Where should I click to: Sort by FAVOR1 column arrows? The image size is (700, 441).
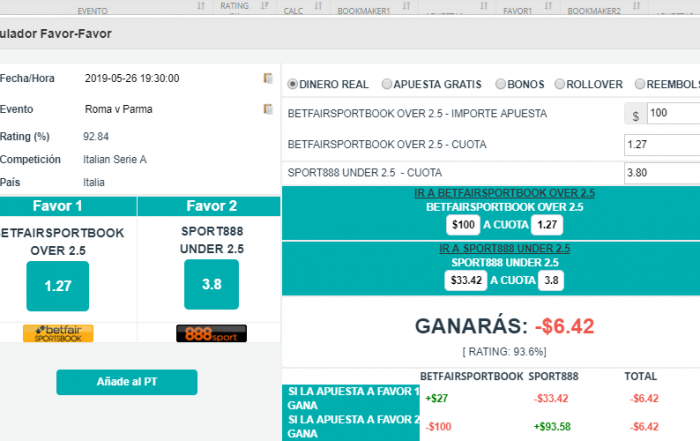pos(548,6)
